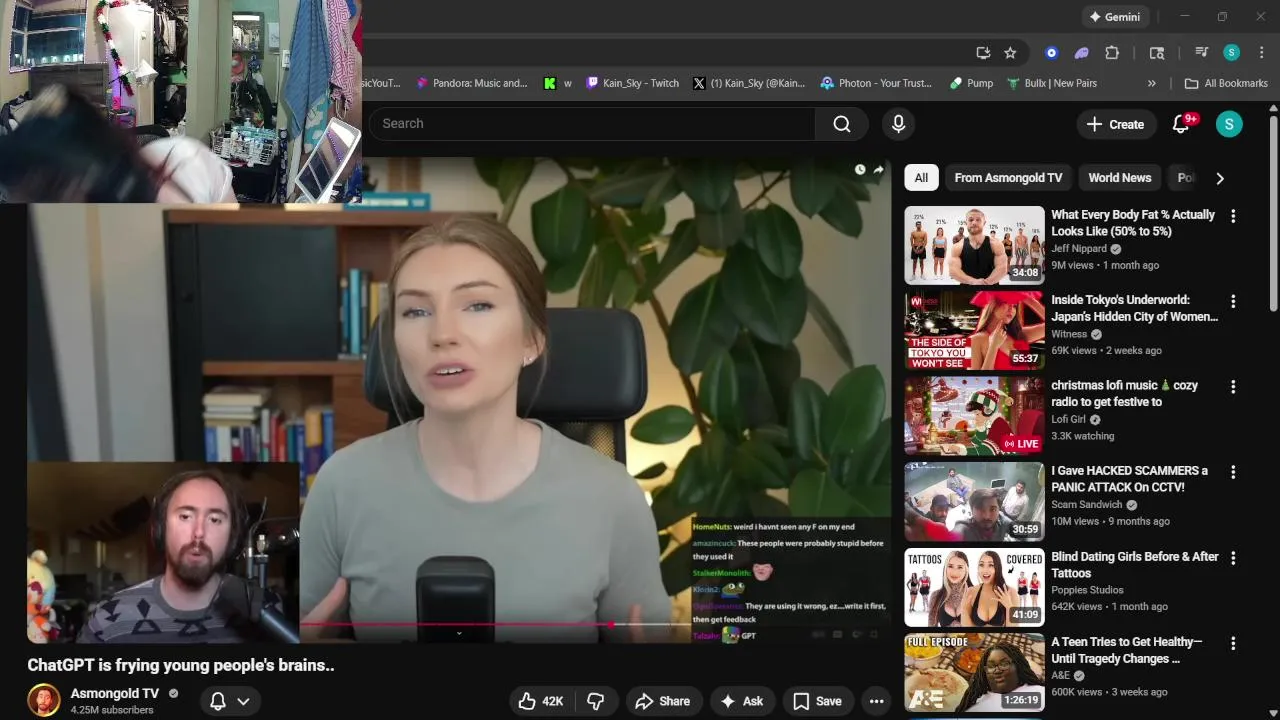Bookmark this page with the star icon
The width and height of the screenshot is (1280, 720).
pos(1010,53)
